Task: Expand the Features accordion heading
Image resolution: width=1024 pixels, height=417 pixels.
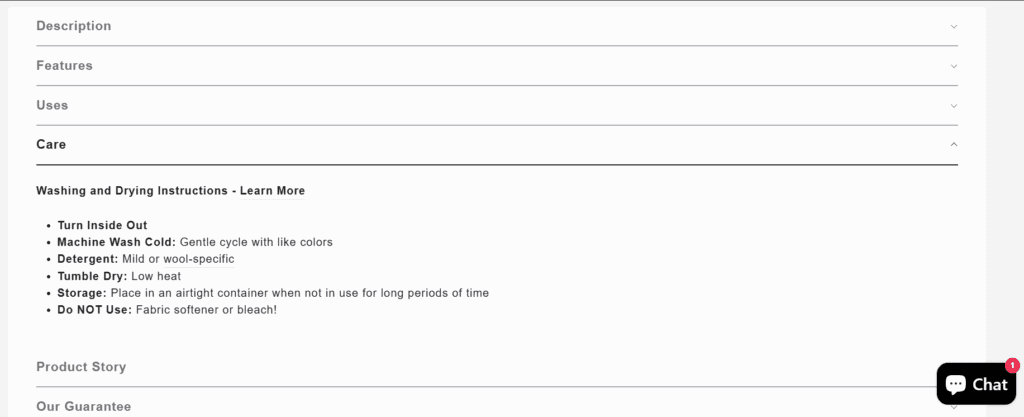Action: click(x=64, y=66)
